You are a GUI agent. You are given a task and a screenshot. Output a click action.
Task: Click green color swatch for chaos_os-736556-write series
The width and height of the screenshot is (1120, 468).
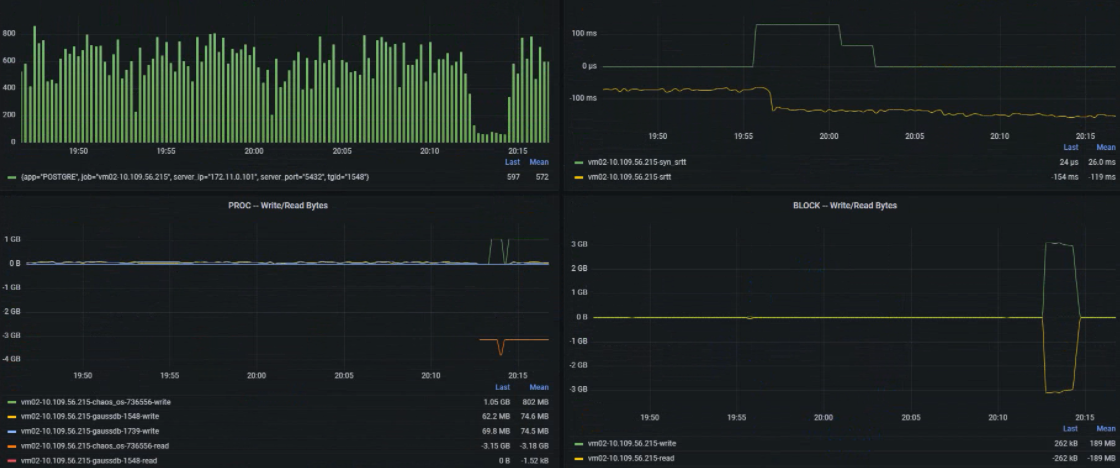tap(12, 402)
